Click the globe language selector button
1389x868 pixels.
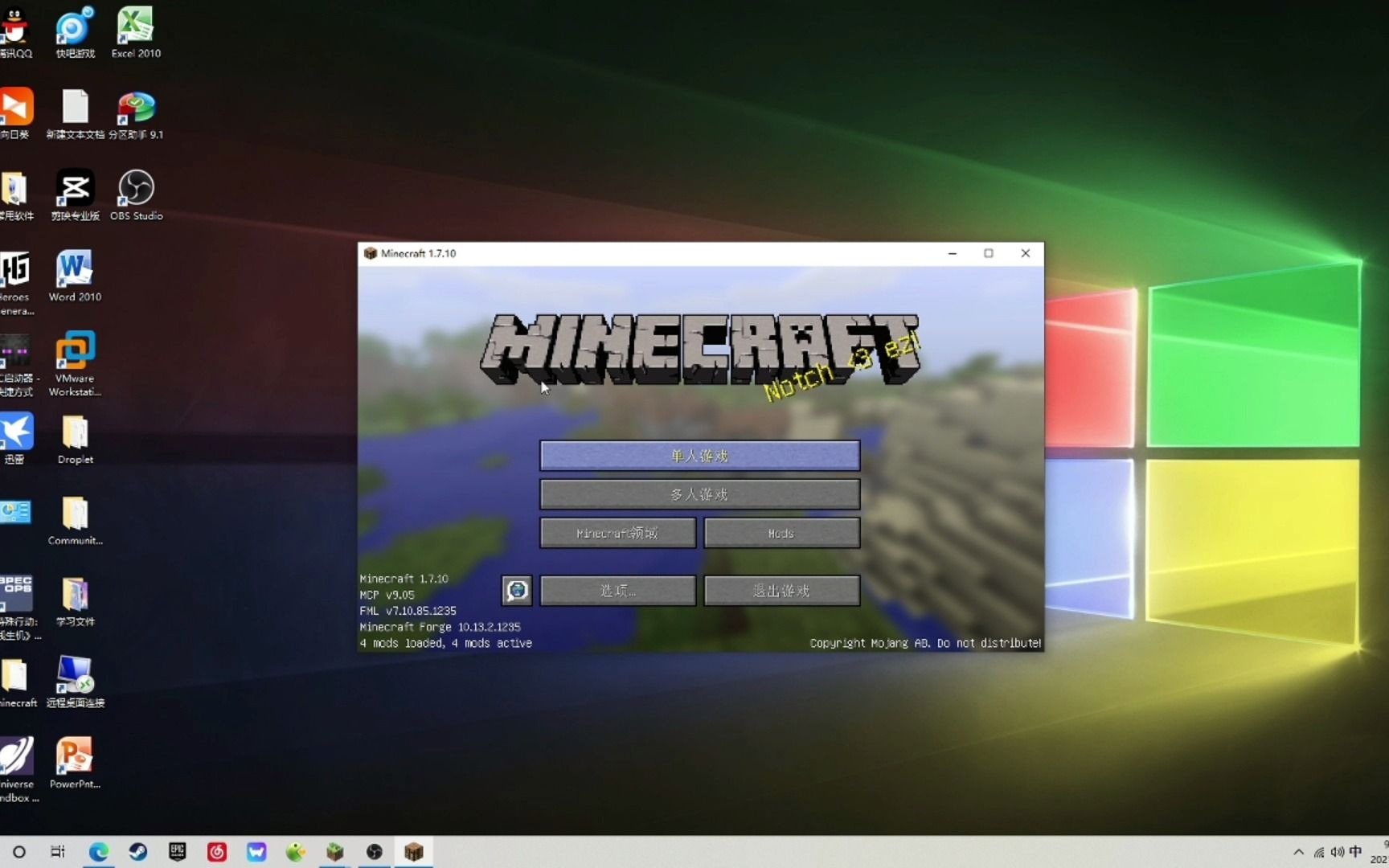(517, 591)
